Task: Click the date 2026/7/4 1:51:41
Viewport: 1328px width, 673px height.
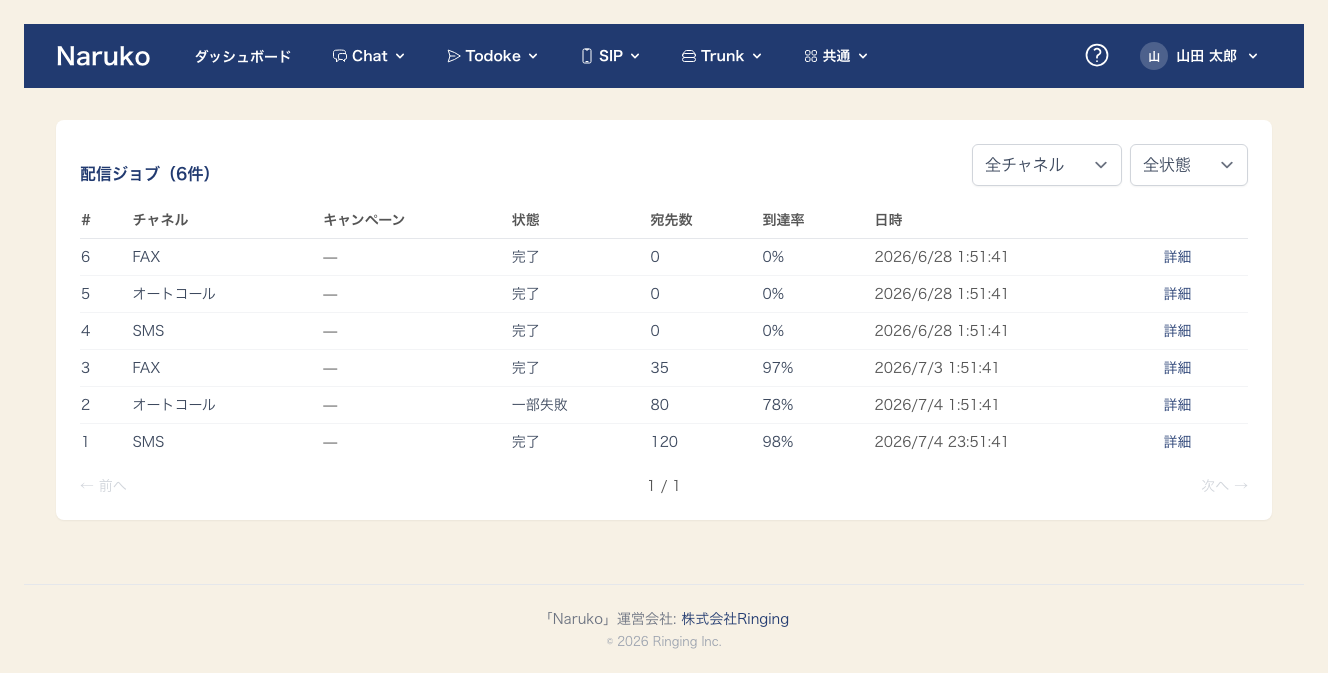Action: coord(937,405)
